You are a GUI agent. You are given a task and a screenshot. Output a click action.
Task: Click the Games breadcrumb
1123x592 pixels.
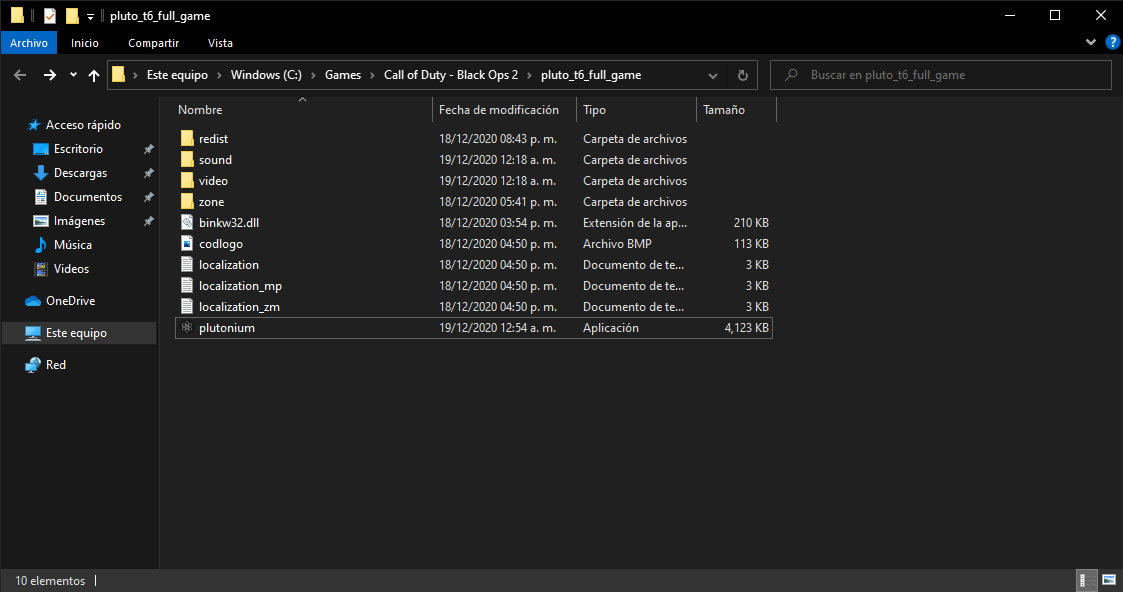tap(342, 75)
